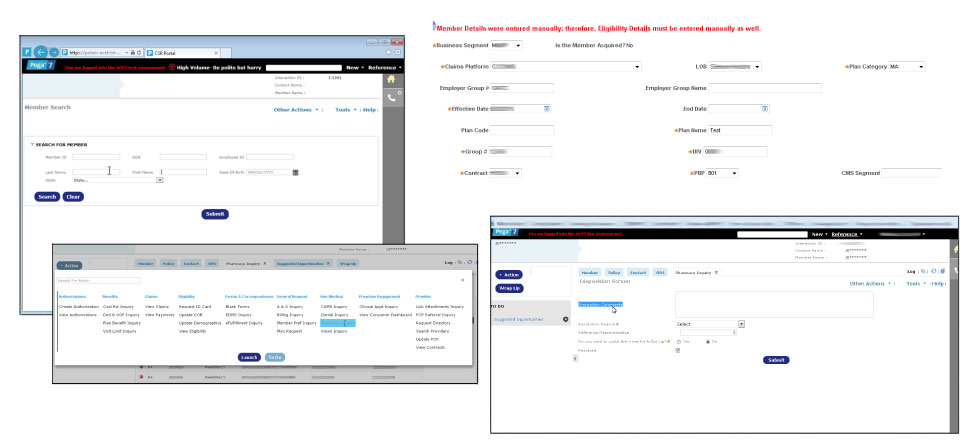965x442 pixels.
Task: Open the LOB dropdown
Action: pos(735,66)
